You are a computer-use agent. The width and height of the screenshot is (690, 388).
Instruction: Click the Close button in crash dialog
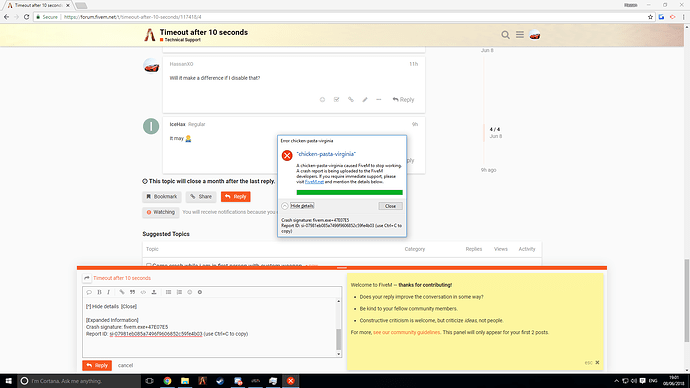tap(390, 206)
